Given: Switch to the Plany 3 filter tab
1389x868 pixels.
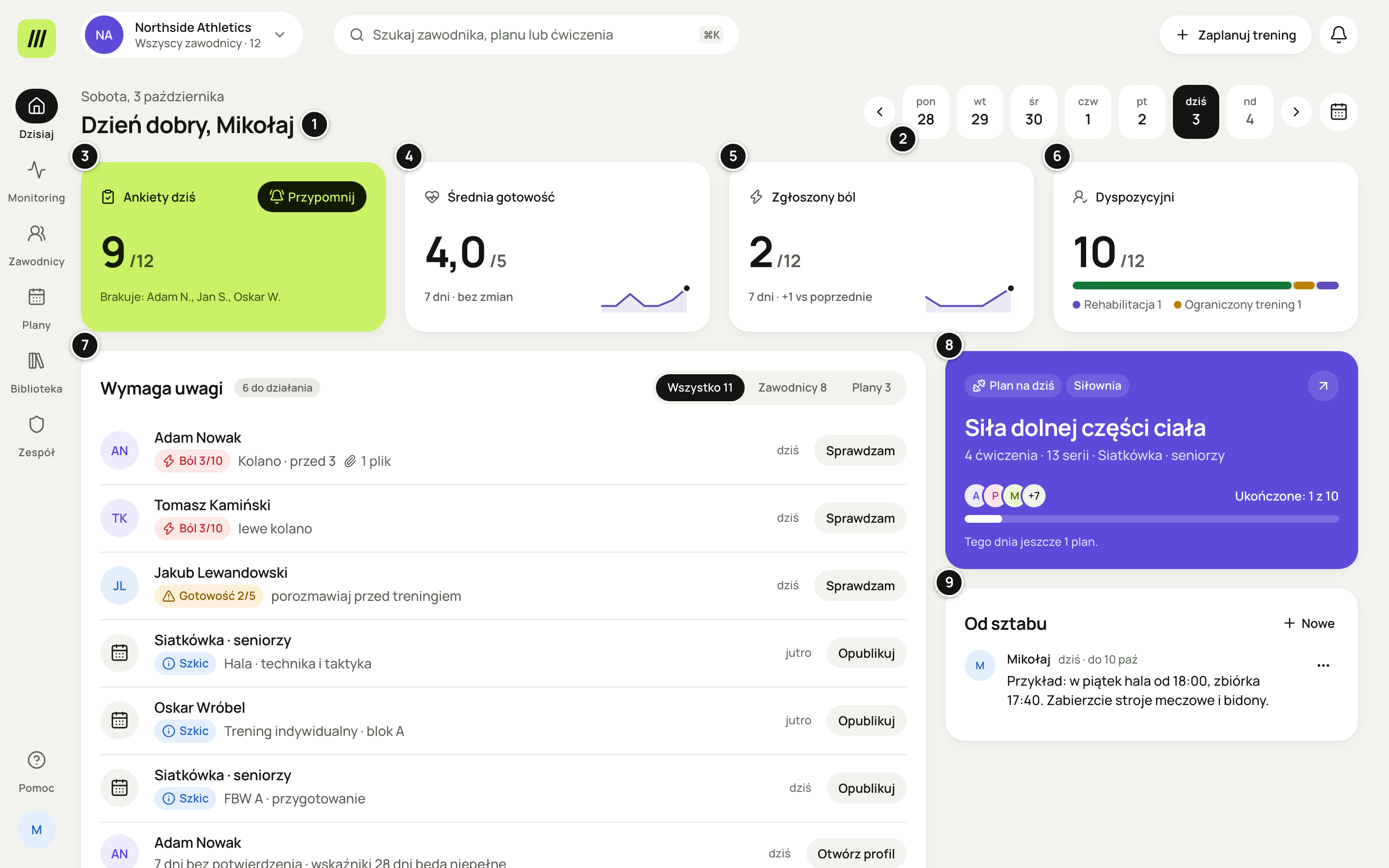Looking at the screenshot, I should pyautogui.click(x=872, y=388).
